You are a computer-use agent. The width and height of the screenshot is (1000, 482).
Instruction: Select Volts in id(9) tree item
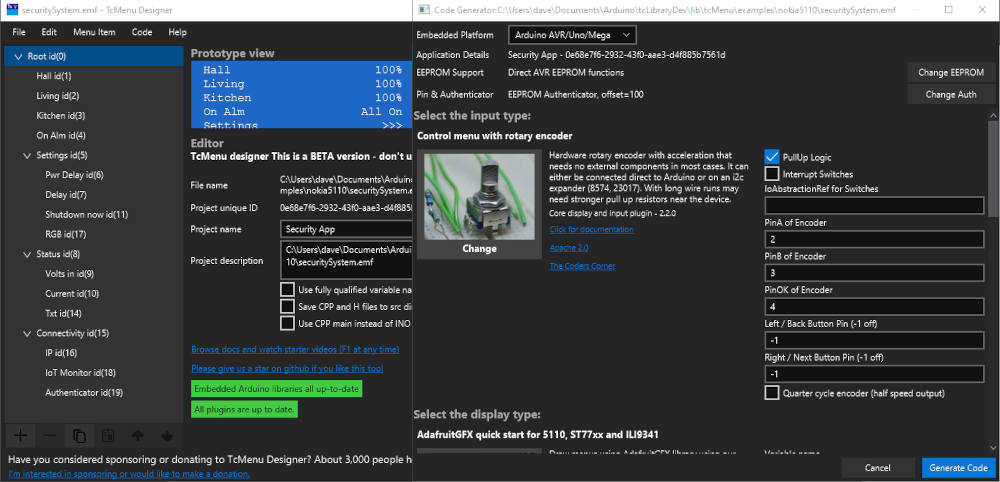70,274
